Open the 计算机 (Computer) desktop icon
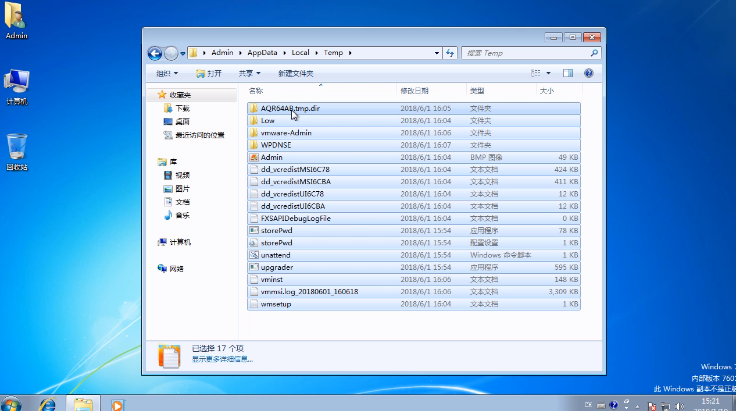 [x=16, y=87]
